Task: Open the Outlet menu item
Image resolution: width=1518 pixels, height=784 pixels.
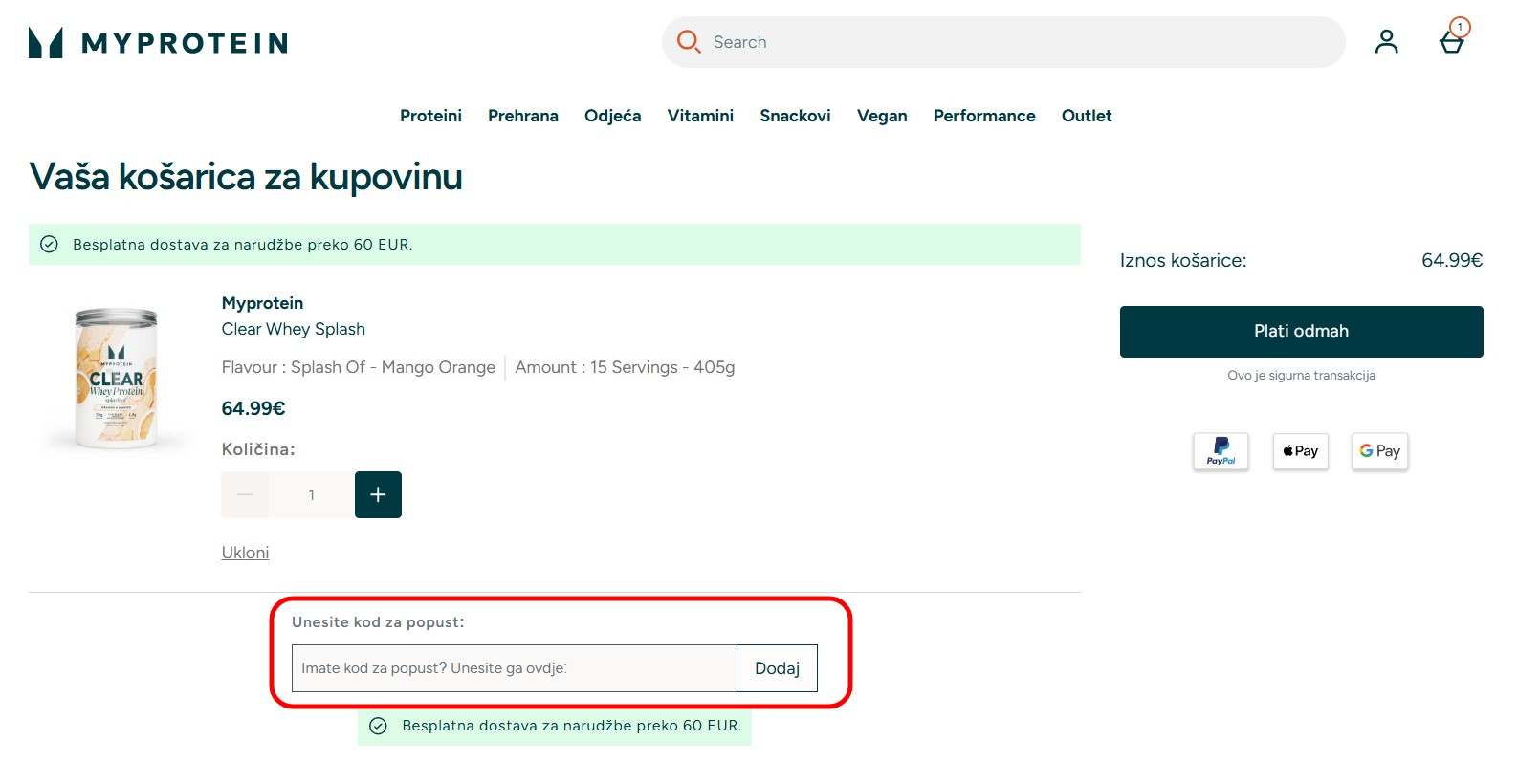Action: [x=1086, y=116]
